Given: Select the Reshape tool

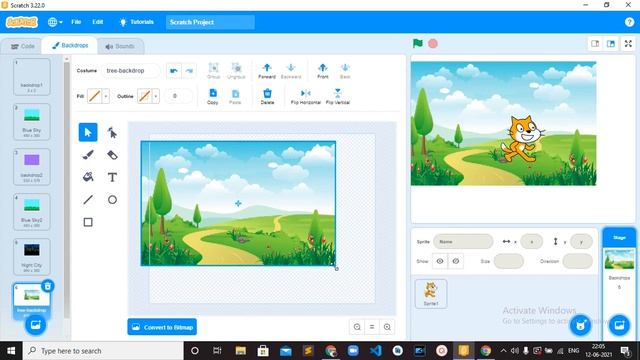Looking at the screenshot, I should [112, 132].
